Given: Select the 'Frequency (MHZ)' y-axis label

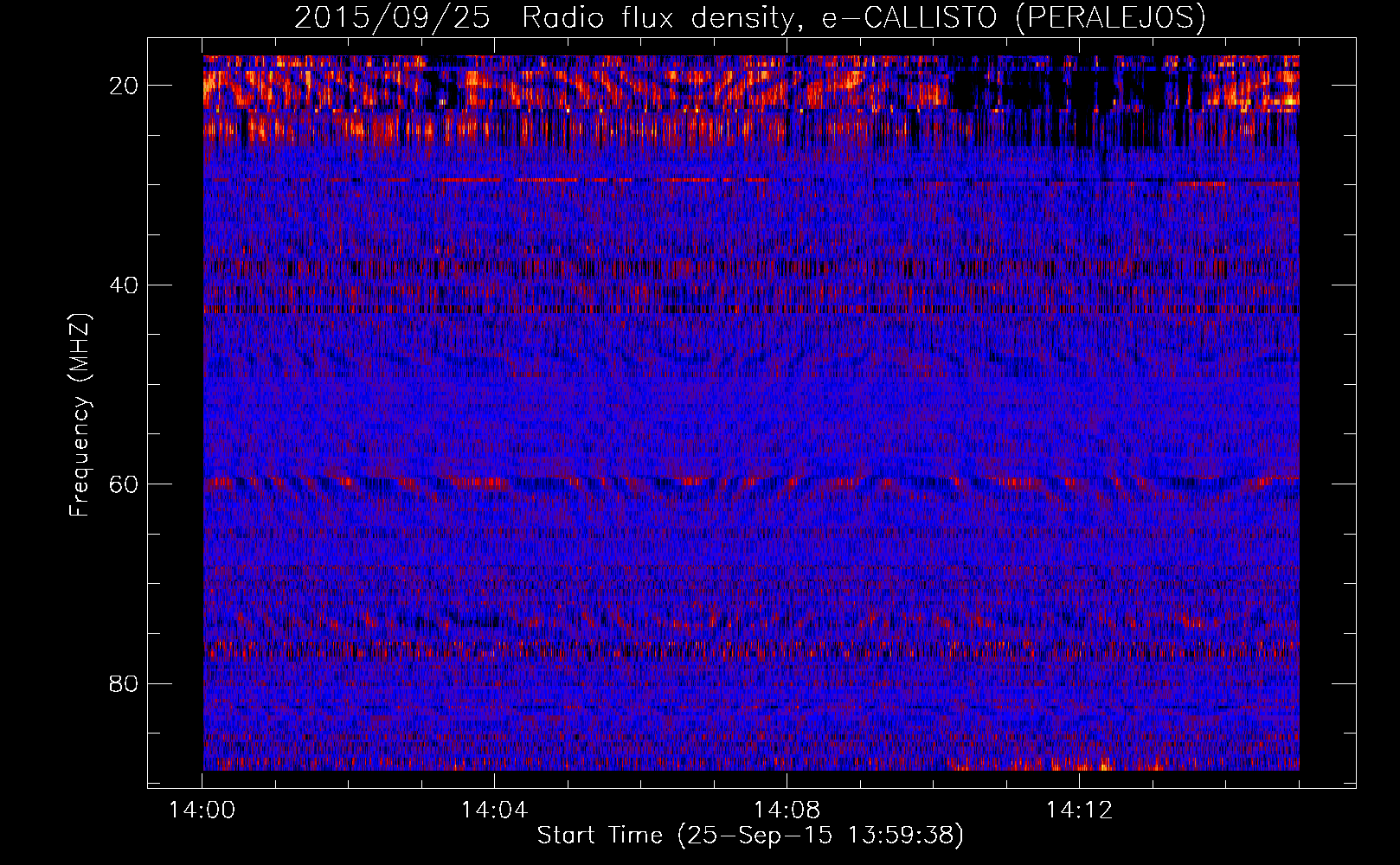Looking at the screenshot, I should point(80,414).
